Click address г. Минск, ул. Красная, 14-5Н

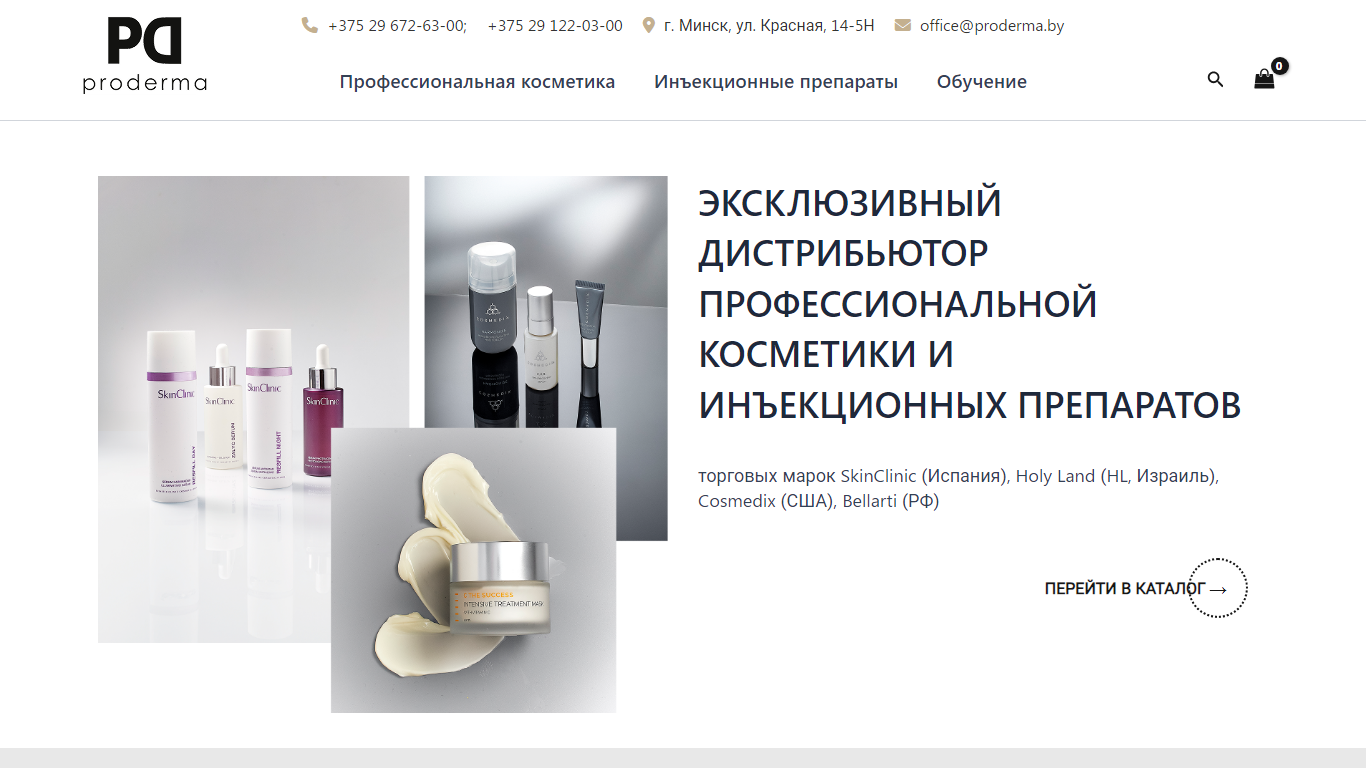click(769, 26)
